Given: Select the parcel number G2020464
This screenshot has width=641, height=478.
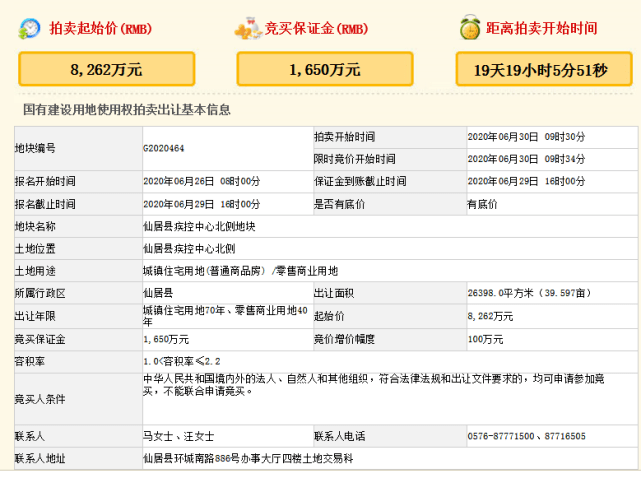Looking at the screenshot, I should [x=163, y=147].
